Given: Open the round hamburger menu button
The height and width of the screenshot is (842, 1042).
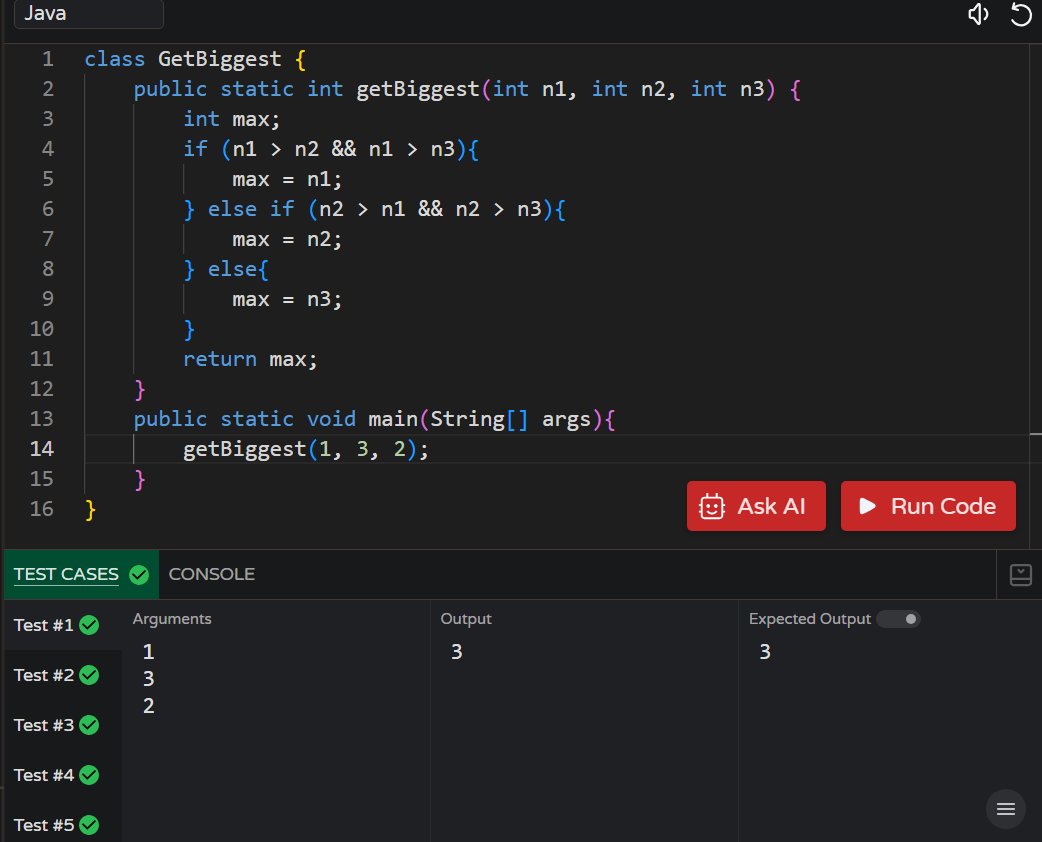Looking at the screenshot, I should point(1006,809).
